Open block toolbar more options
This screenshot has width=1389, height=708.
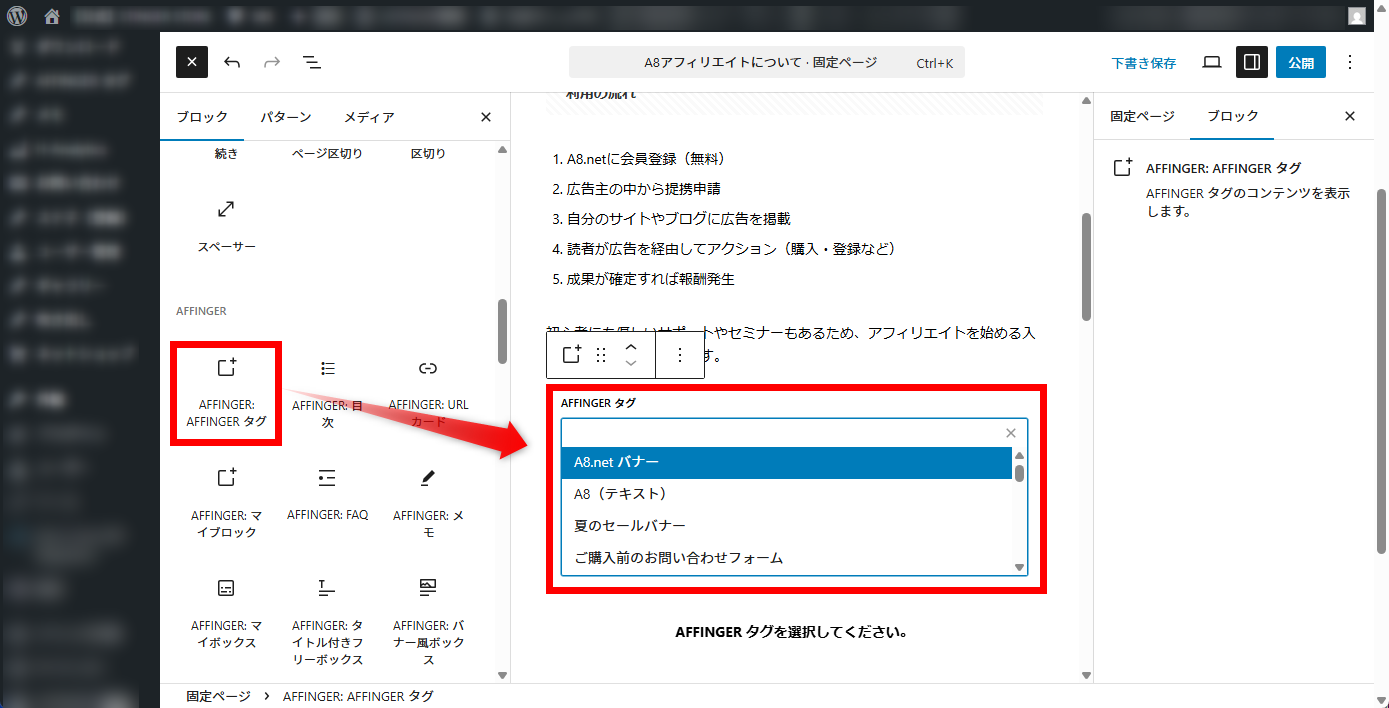pos(680,355)
